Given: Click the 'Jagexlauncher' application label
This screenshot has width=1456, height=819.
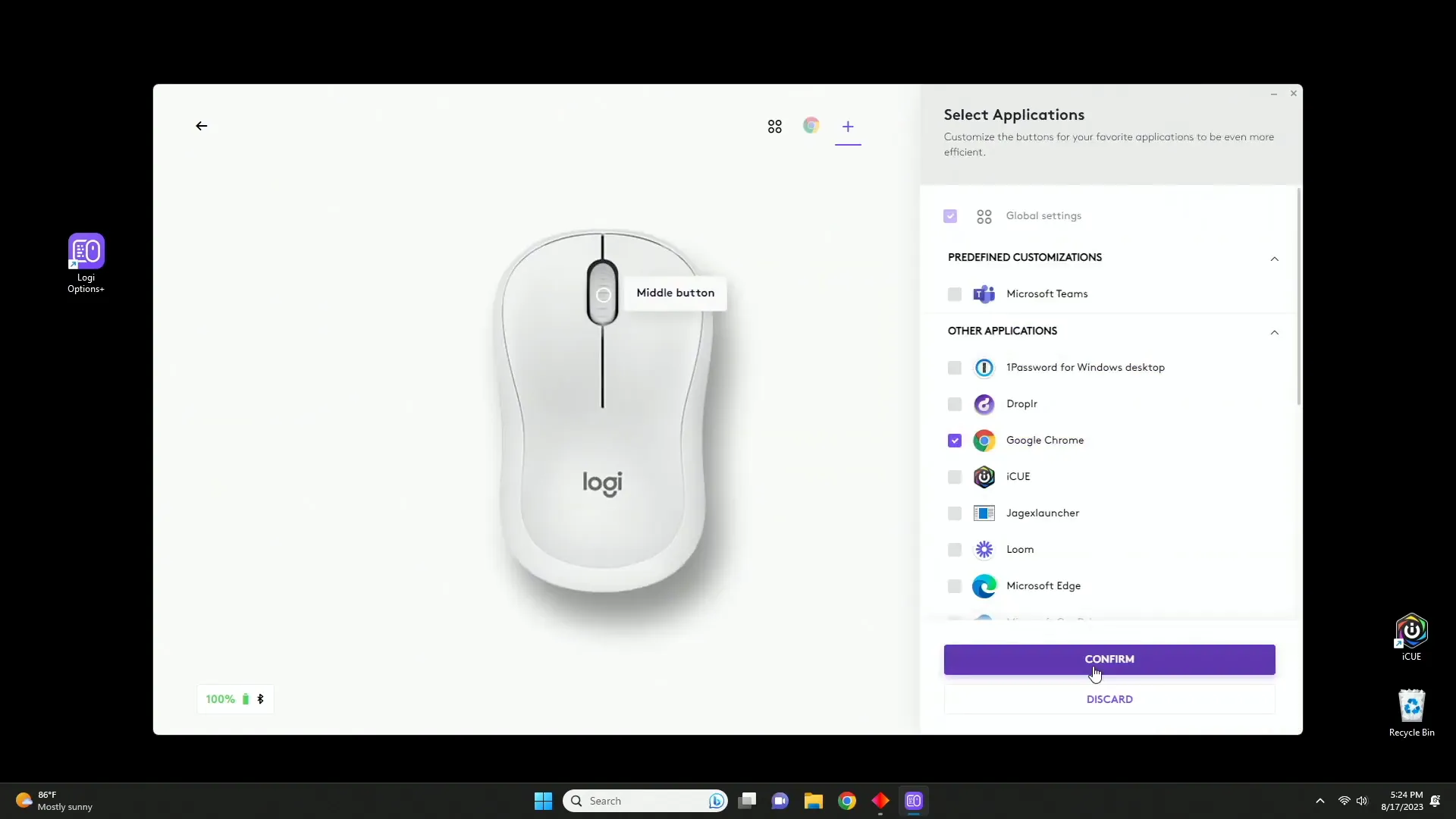Looking at the screenshot, I should click(1043, 513).
